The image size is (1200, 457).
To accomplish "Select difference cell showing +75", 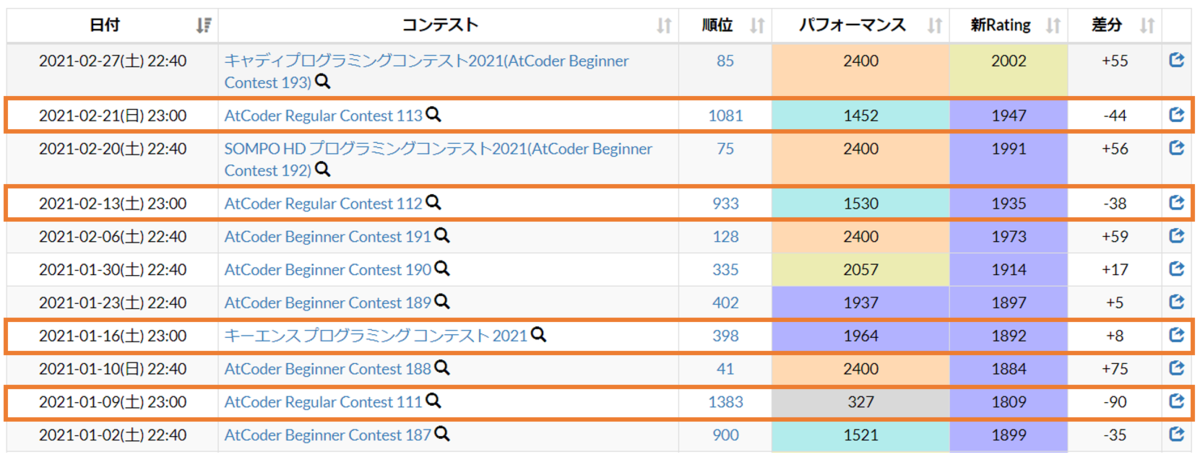I will tap(1115, 369).
